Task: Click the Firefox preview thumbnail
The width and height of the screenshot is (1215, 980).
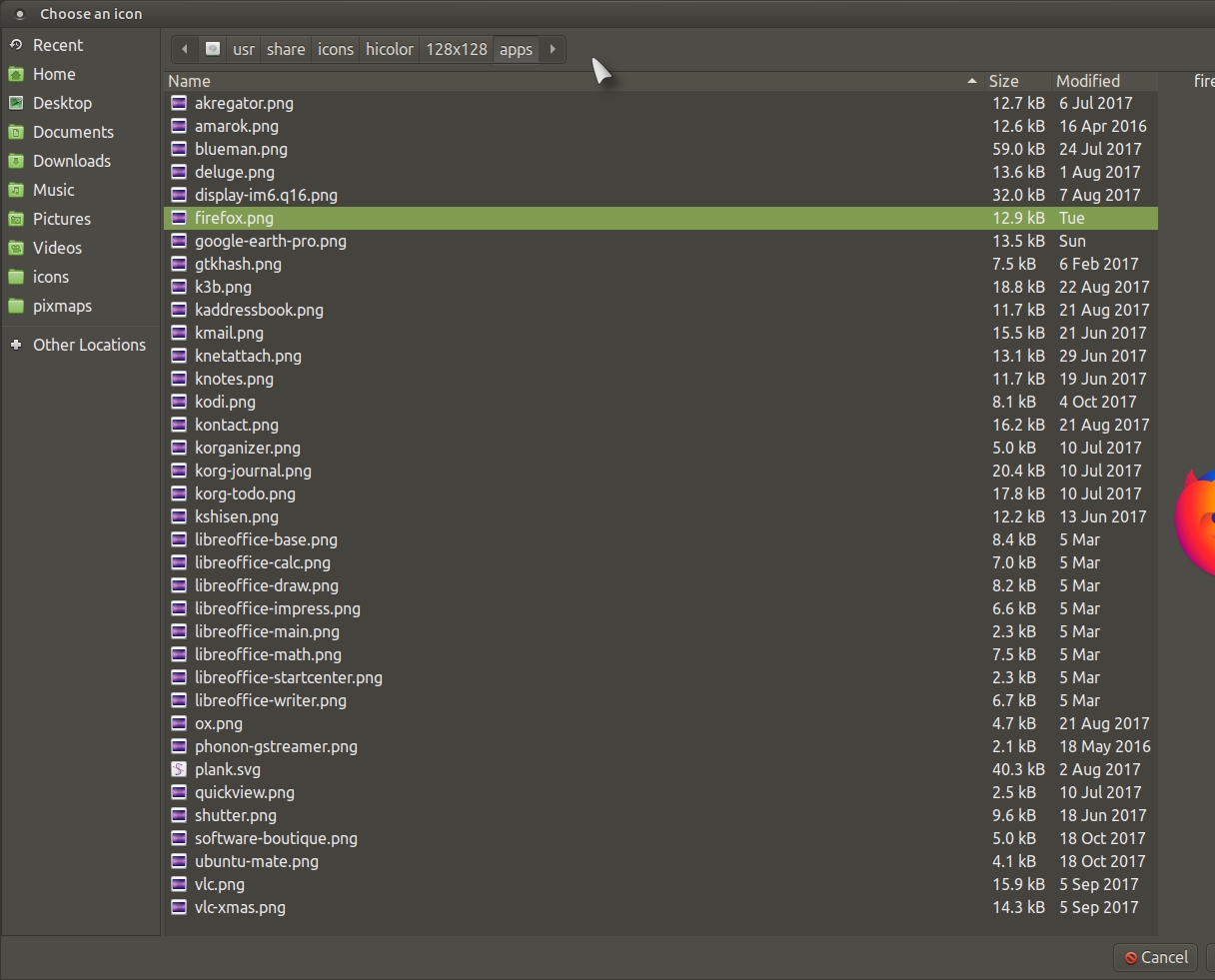Action: pos(1197,526)
